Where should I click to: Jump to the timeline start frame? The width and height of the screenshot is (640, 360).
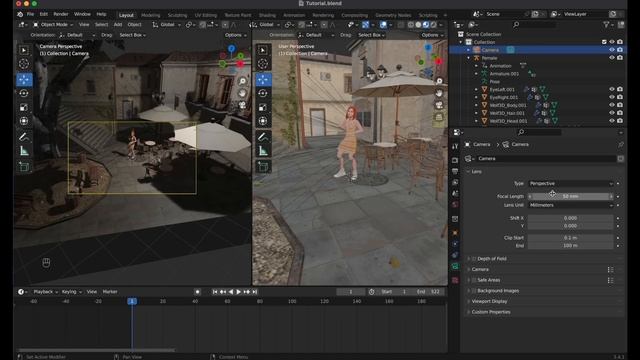[x=215, y=292]
